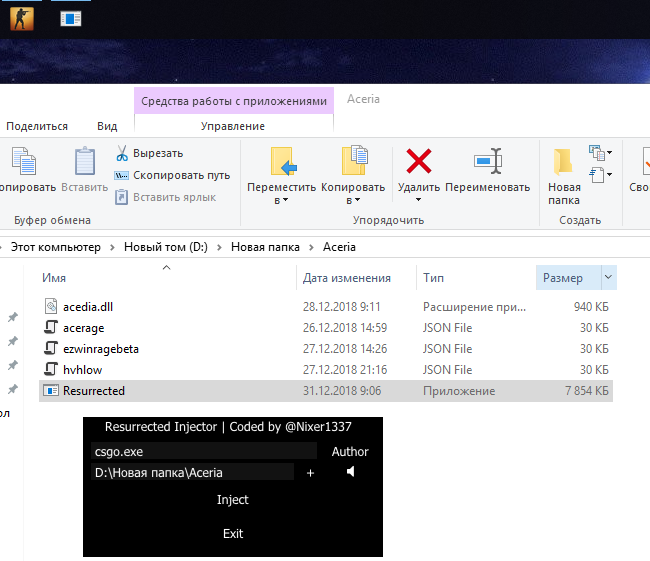Click the D:\Новая папка\Aceria path field
Image resolution: width=650 pixels, height=561 pixels.
click(x=192, y=473)
